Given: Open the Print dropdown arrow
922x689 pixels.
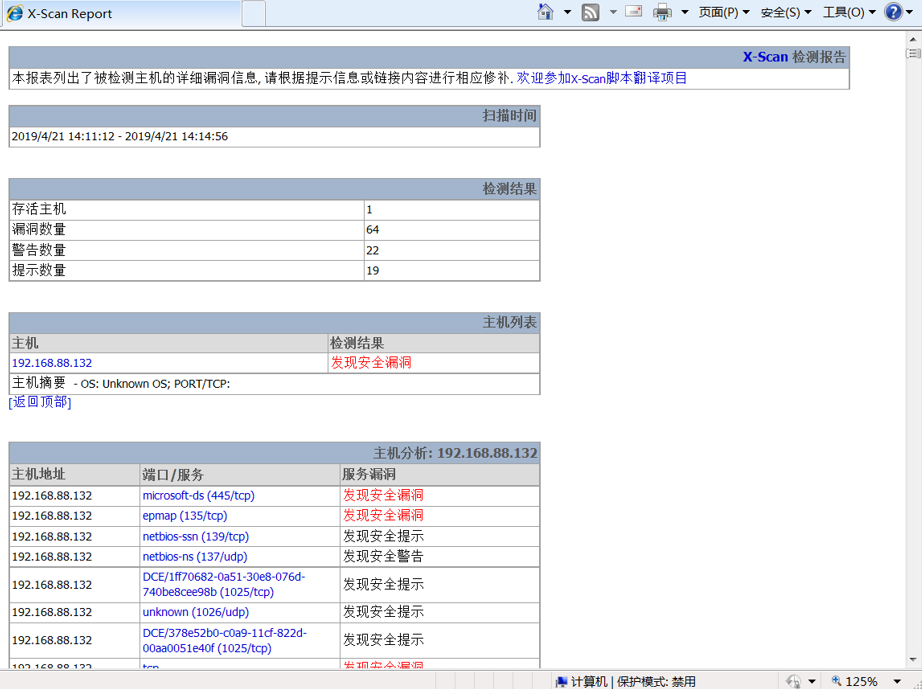Looking at the screenshot, I should (x=685, y=12).
